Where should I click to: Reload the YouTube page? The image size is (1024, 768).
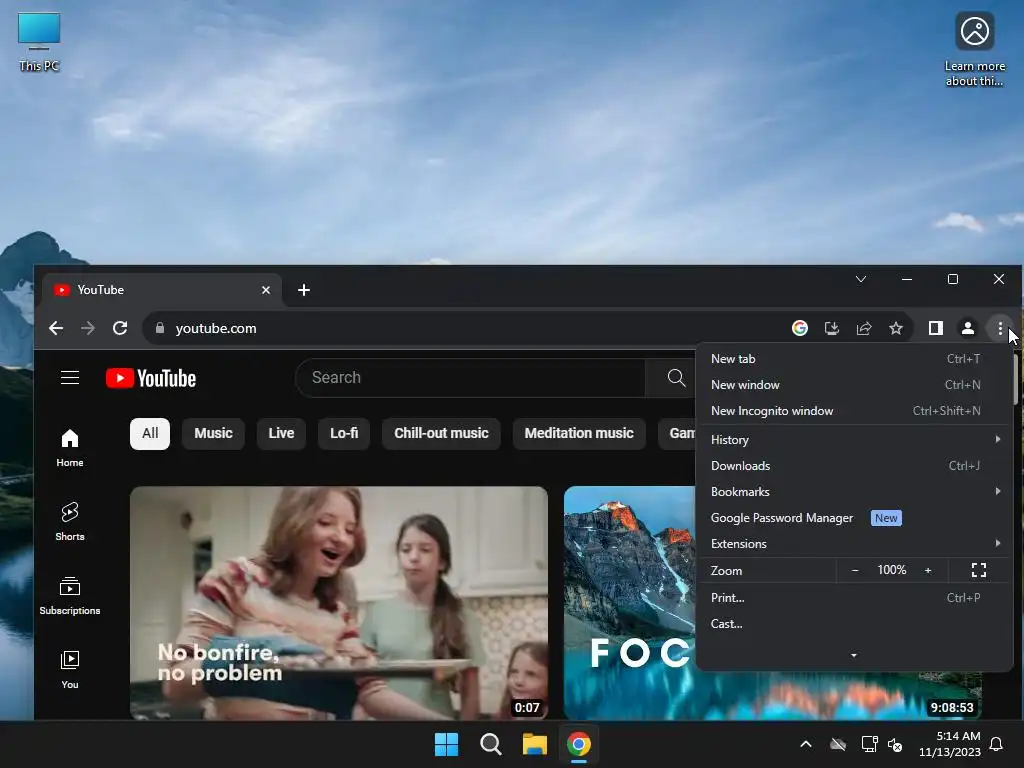tap(120, 328)
